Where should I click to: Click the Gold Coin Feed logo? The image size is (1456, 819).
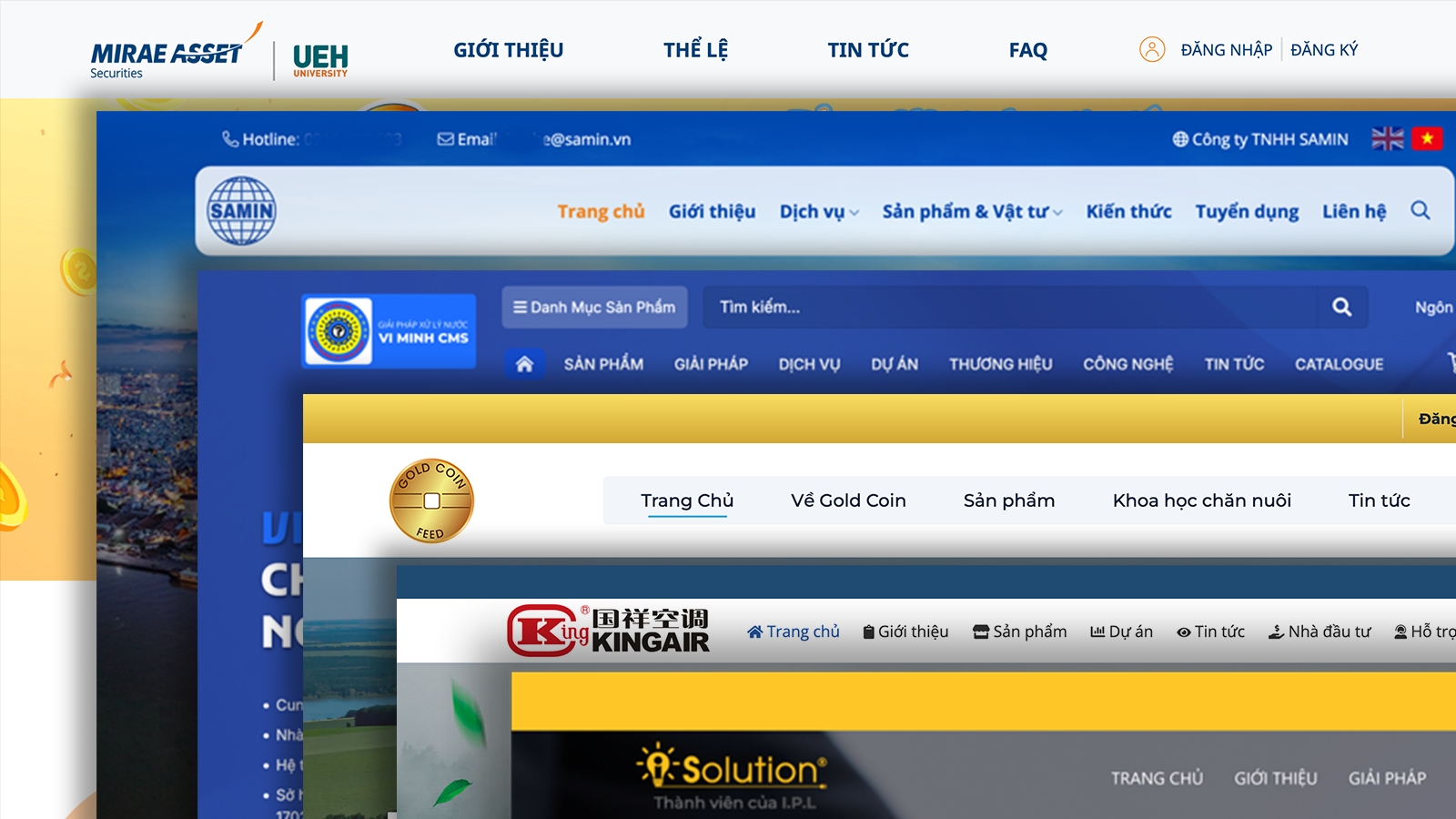coord(431,500)
